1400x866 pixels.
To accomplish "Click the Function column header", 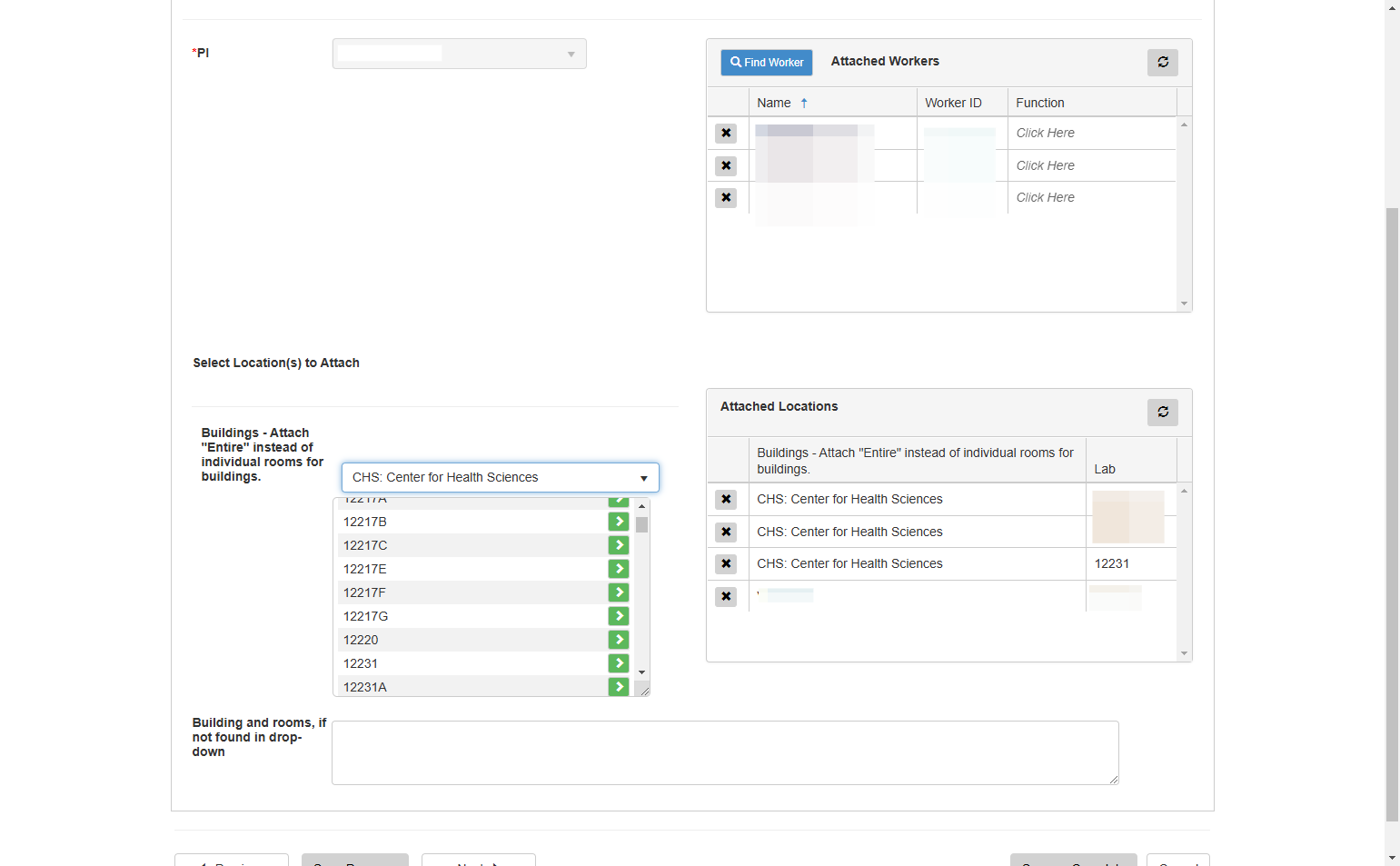I will point(1092,103).
